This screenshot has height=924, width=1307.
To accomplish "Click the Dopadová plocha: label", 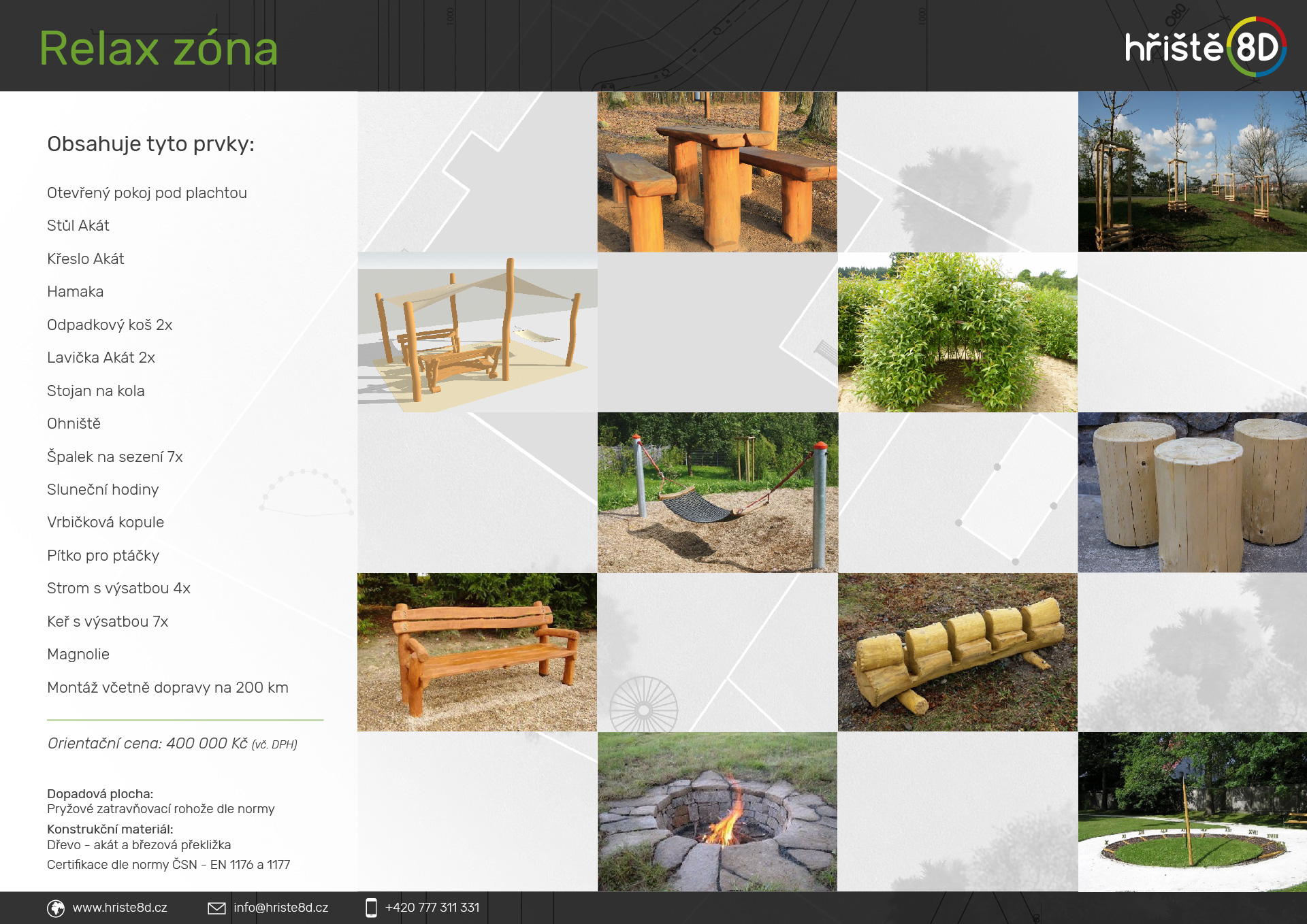I will pyautogui.click(x=100, y=794).
